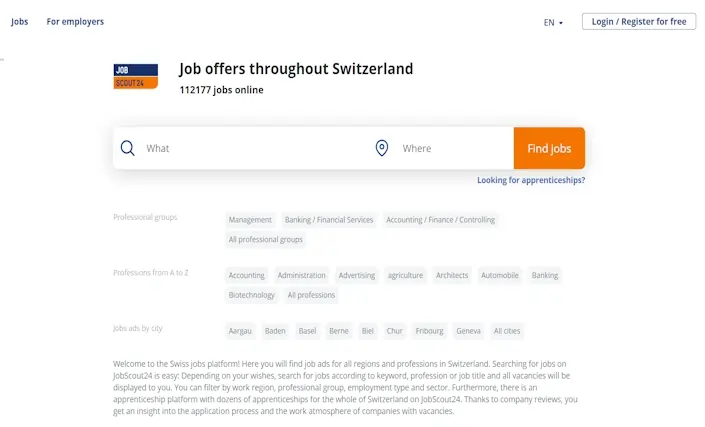Viewport: 705px width, 427px height.
Task: Open Looking for apprenticeships link
Action: point(531,180)
